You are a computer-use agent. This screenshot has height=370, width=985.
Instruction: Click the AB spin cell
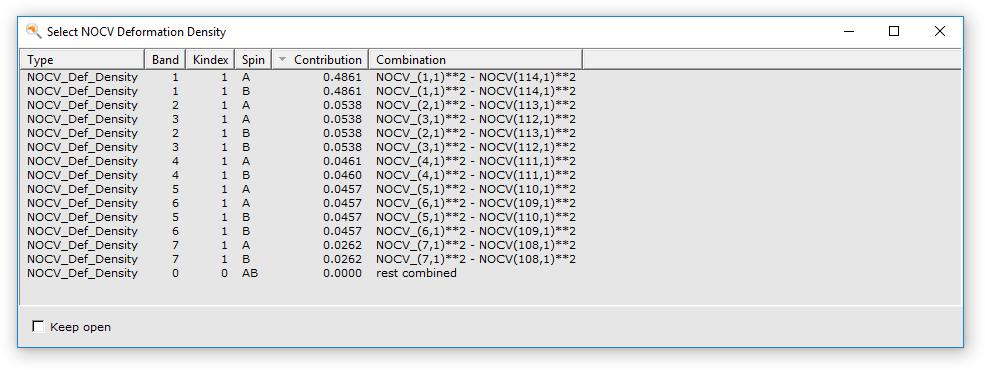pyautogui.click(x=249, y=273)
